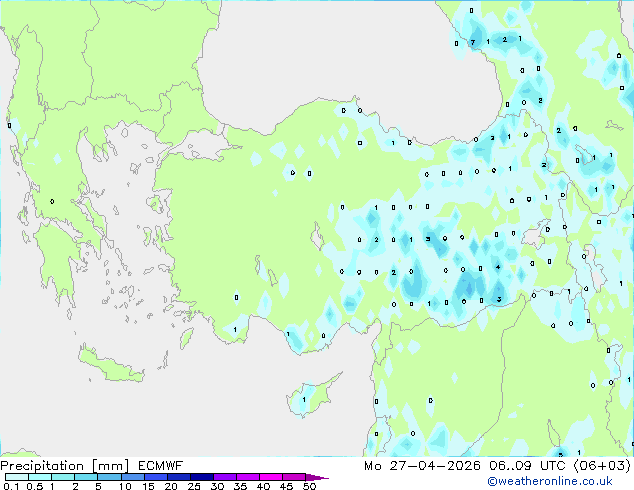This screenshot has height=490, width=634.
Task: Click the value '1' on Cyprus island
Action: tap(304, 399)
